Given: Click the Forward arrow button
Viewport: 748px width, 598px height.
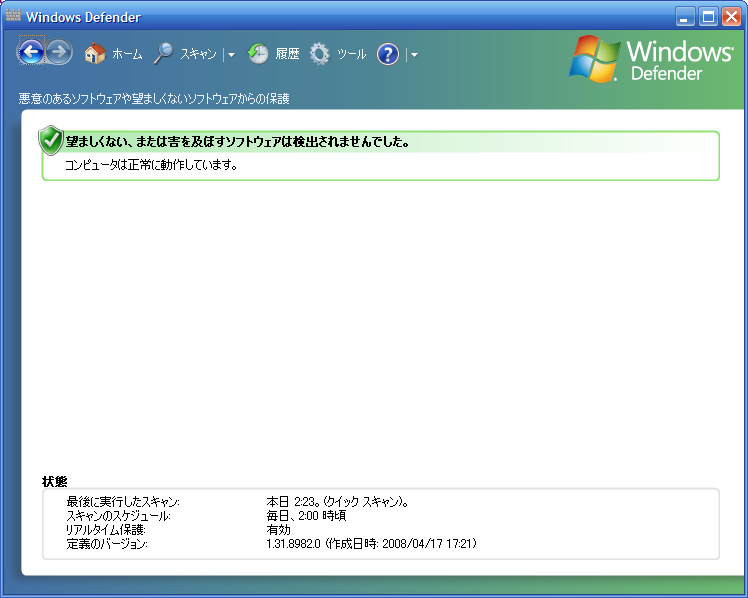Looking at the screenshot, I should pyautogui.click(x=59, y=52).
